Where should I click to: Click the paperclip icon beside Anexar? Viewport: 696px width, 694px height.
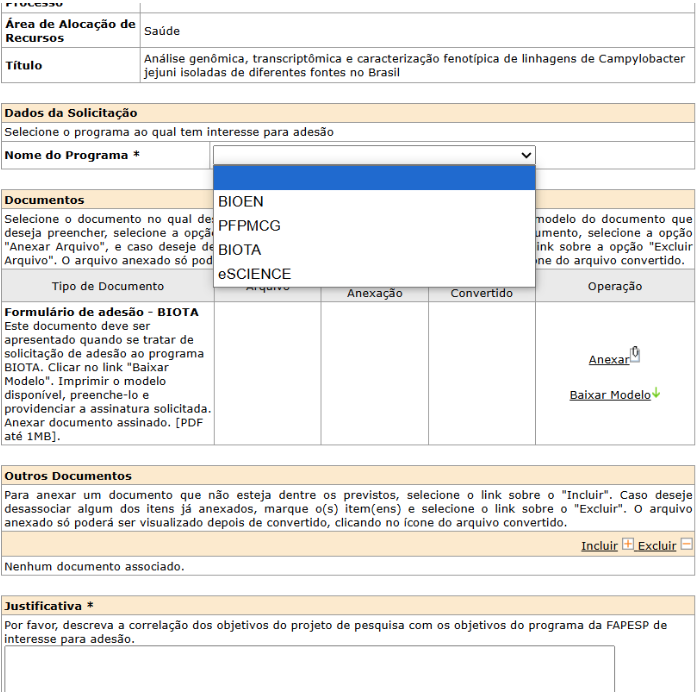coord(635,355)
